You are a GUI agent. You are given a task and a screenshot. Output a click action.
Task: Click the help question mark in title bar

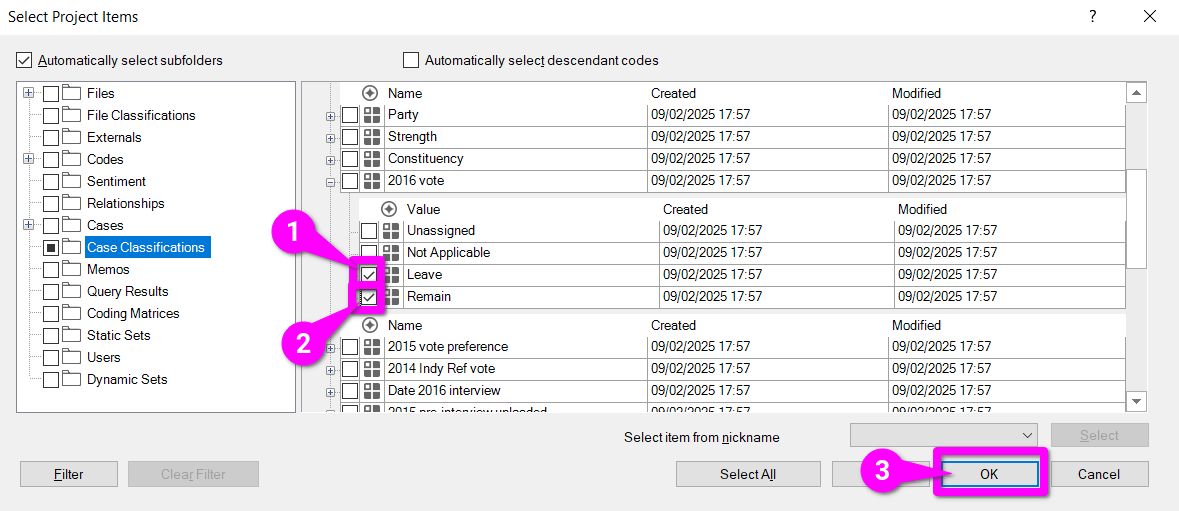pos(1093,16)
